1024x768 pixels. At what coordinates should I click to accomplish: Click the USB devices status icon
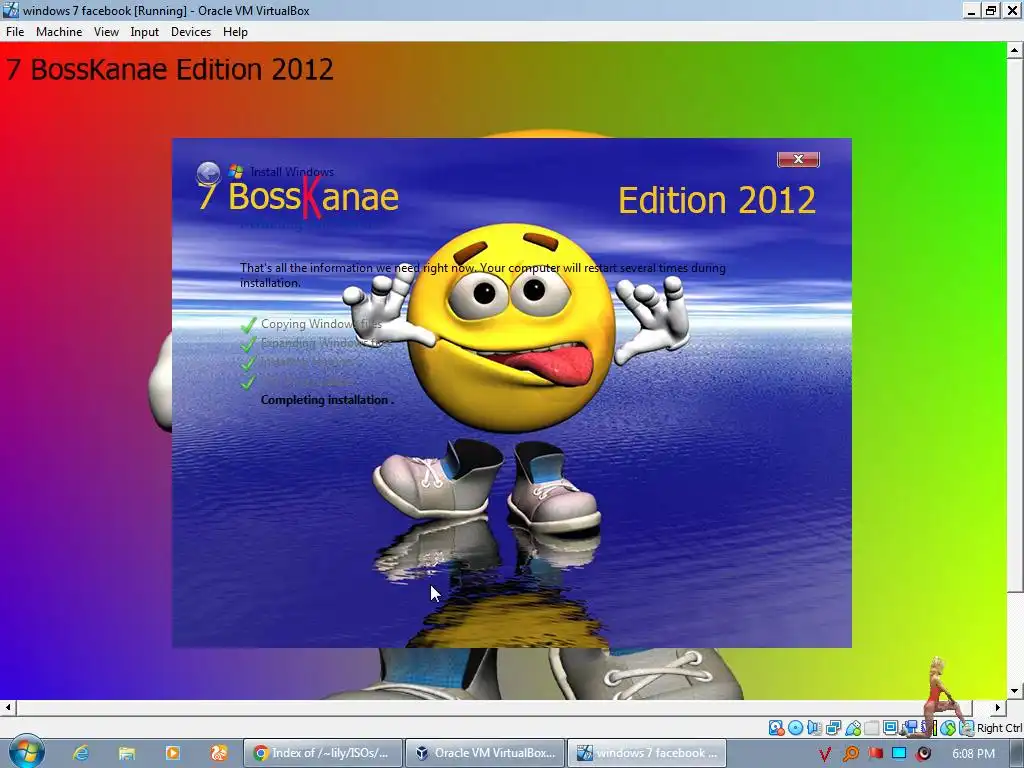(x=853, y=728)
